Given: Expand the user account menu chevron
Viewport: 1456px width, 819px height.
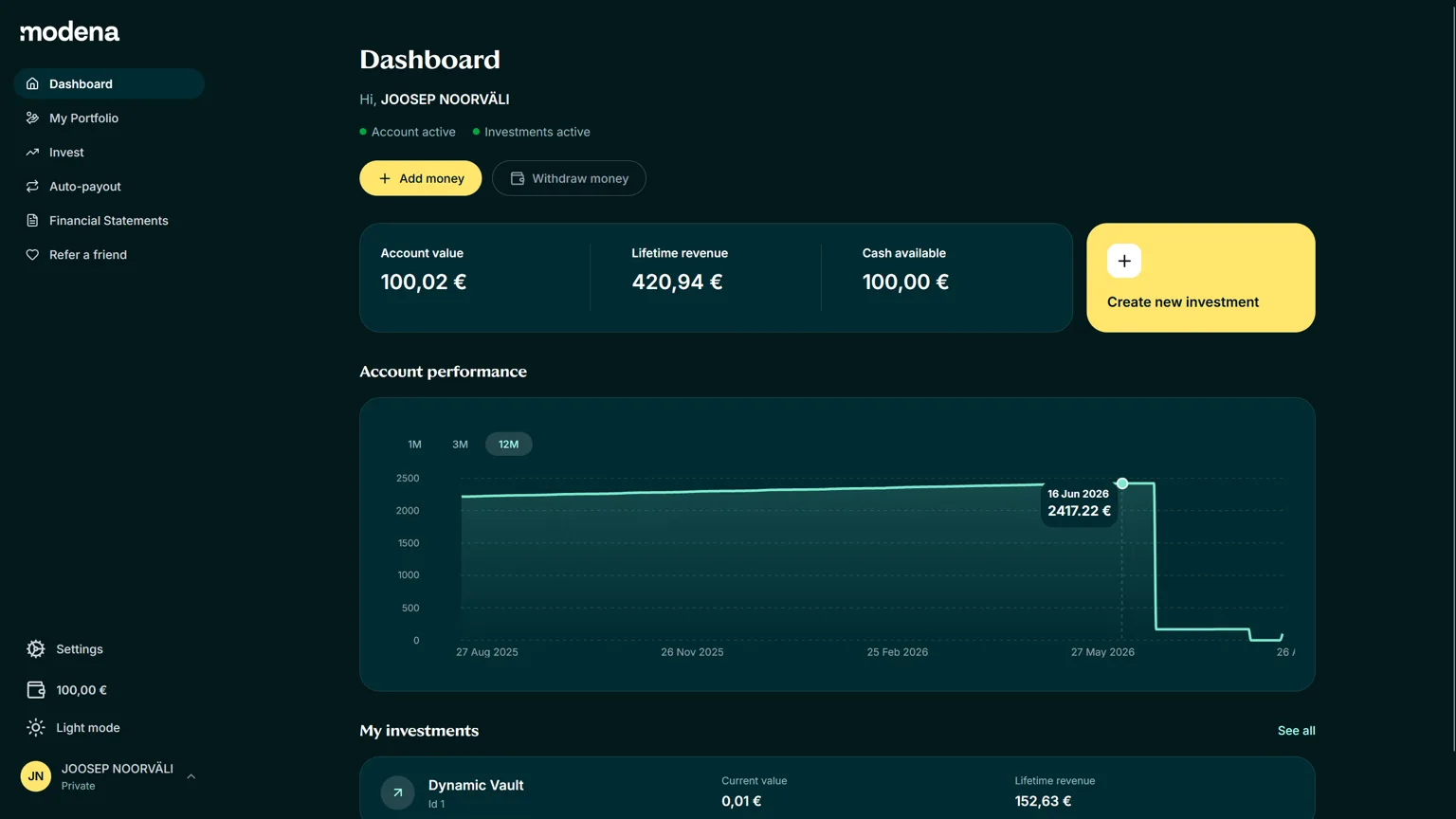Looking at the screenshot, I should [x=191, y=776].
